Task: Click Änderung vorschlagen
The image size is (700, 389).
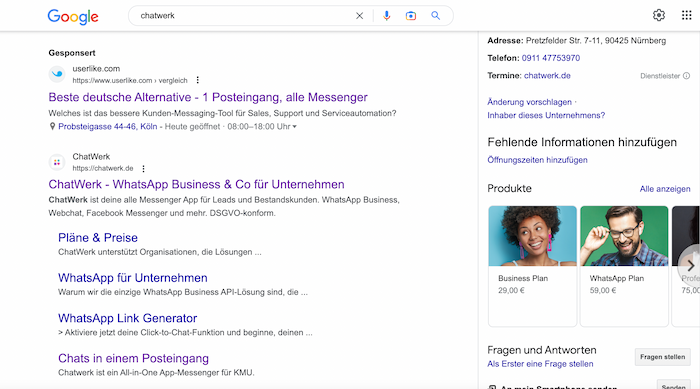Action: (x=529, y=102)
